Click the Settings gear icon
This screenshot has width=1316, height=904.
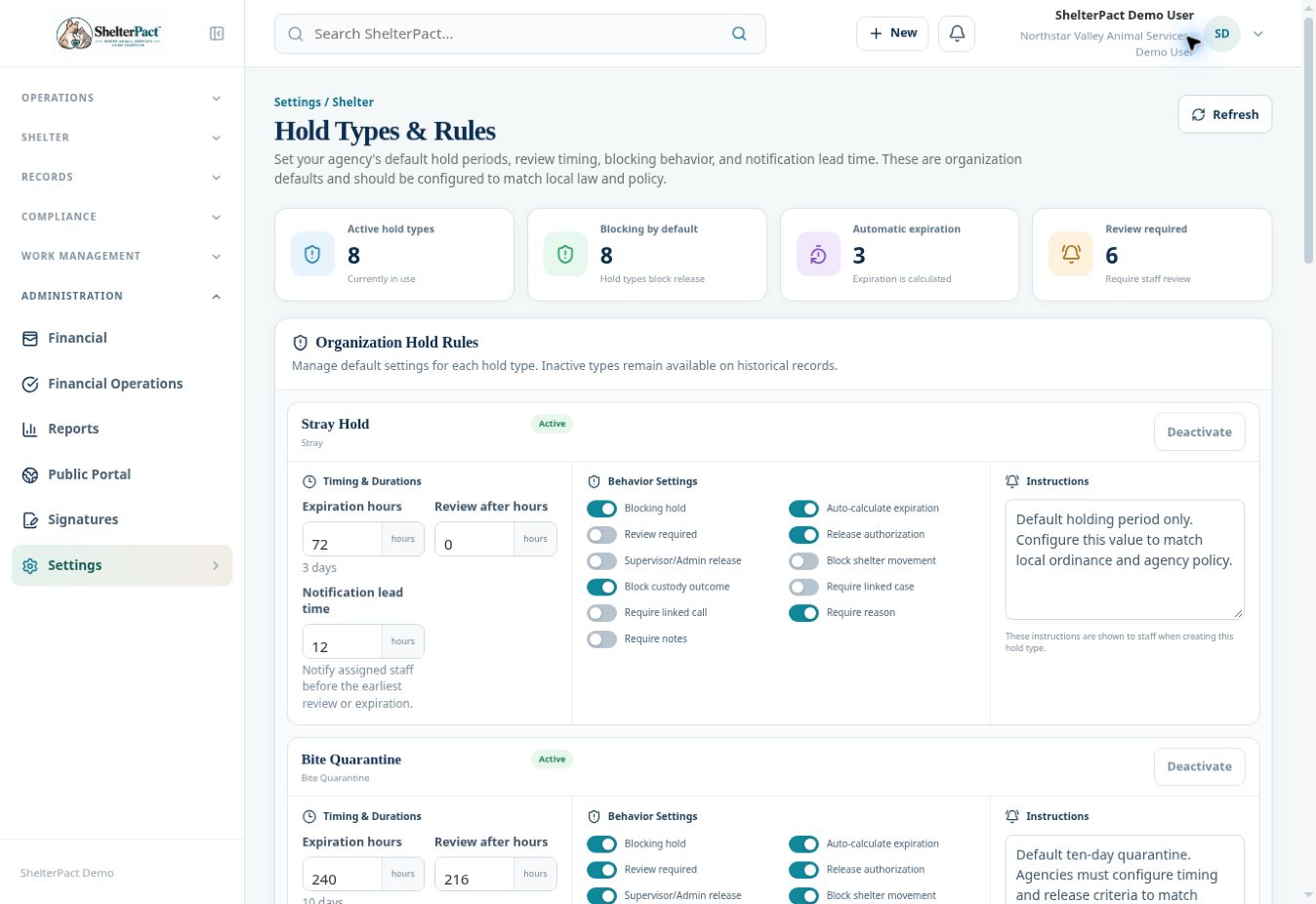coord(30,565)
